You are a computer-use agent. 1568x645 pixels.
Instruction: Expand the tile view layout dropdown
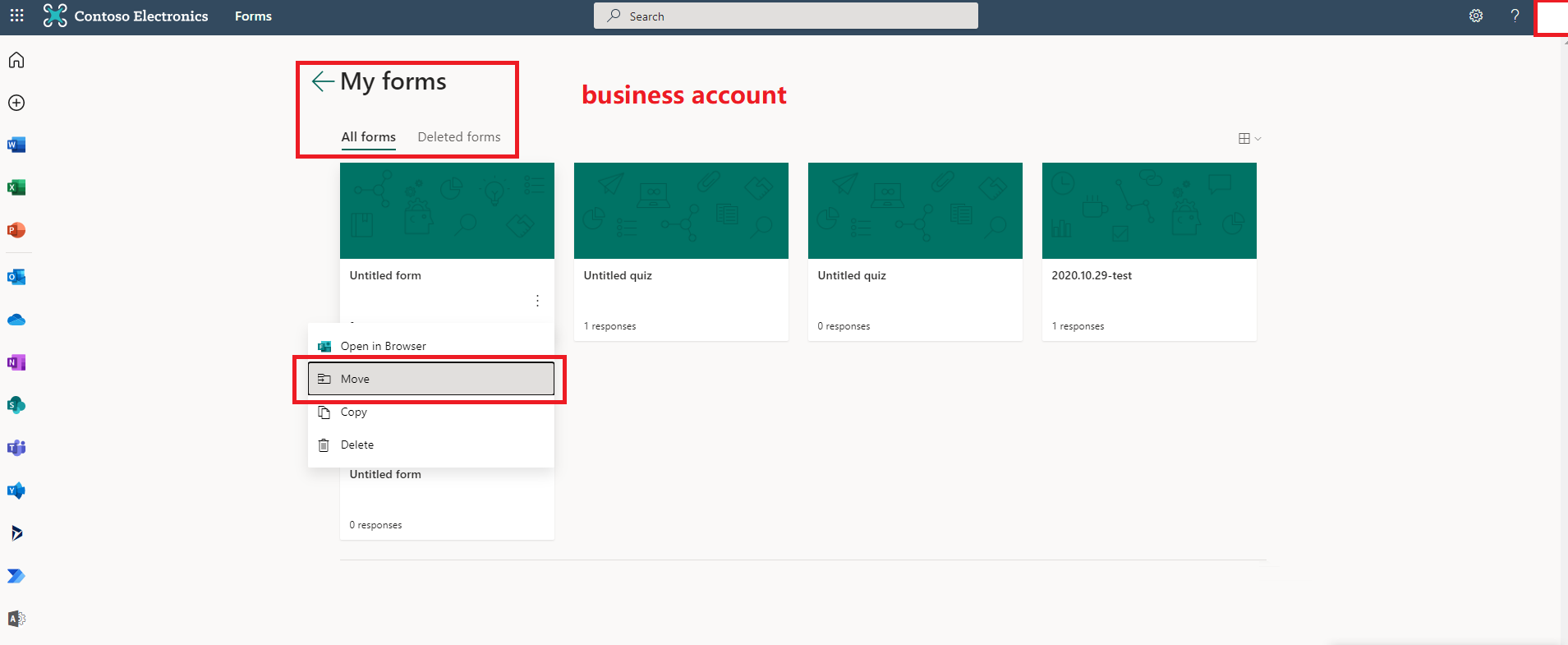pyautogui.click(x=1249, y=139)
